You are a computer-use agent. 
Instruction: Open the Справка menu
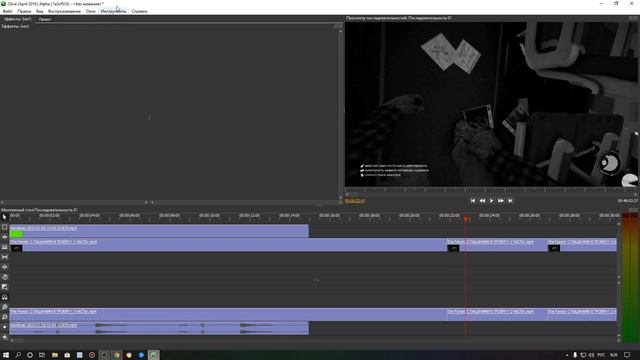[139, 11]
